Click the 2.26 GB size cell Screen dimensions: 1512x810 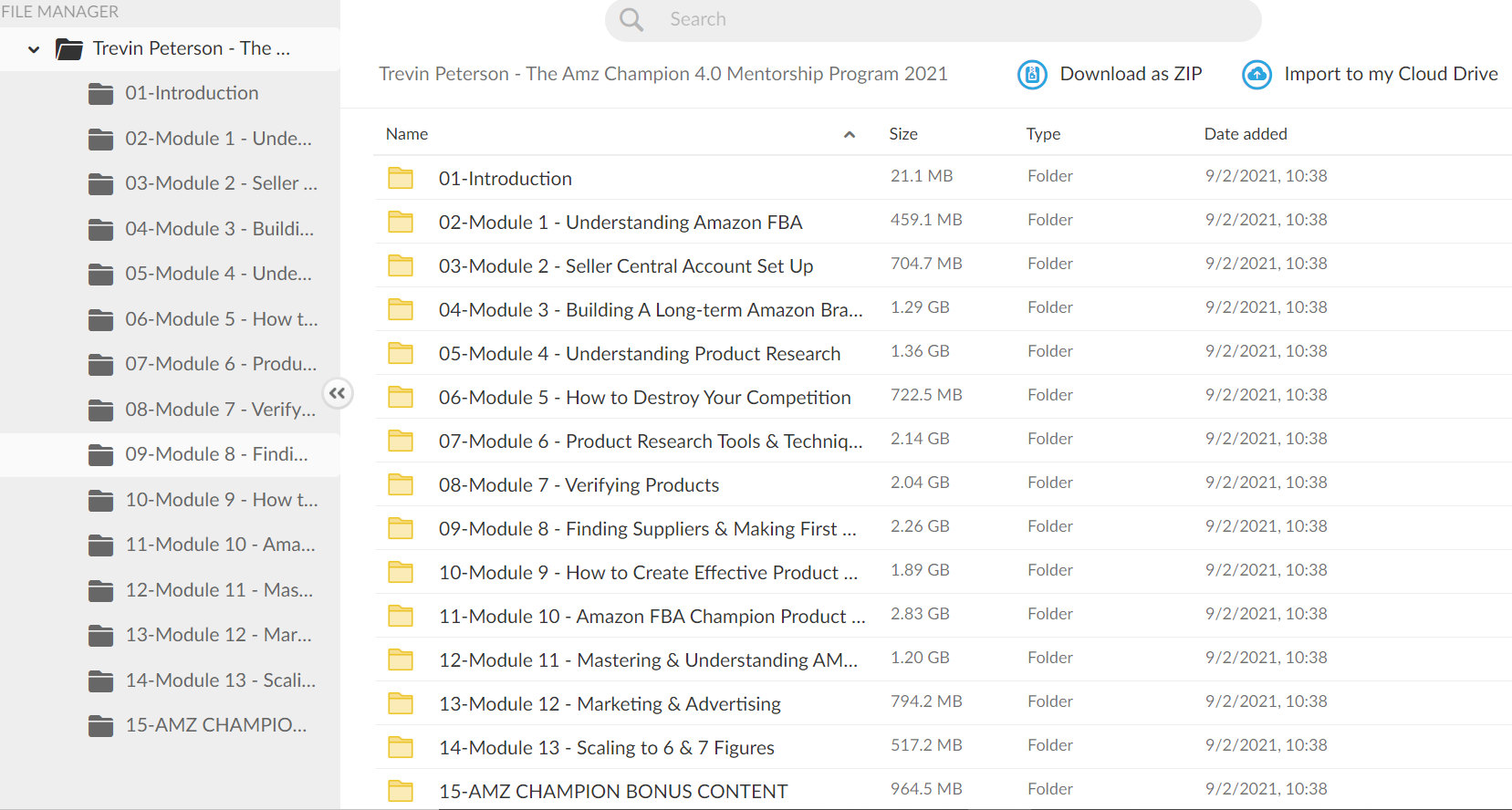[920, 526]
